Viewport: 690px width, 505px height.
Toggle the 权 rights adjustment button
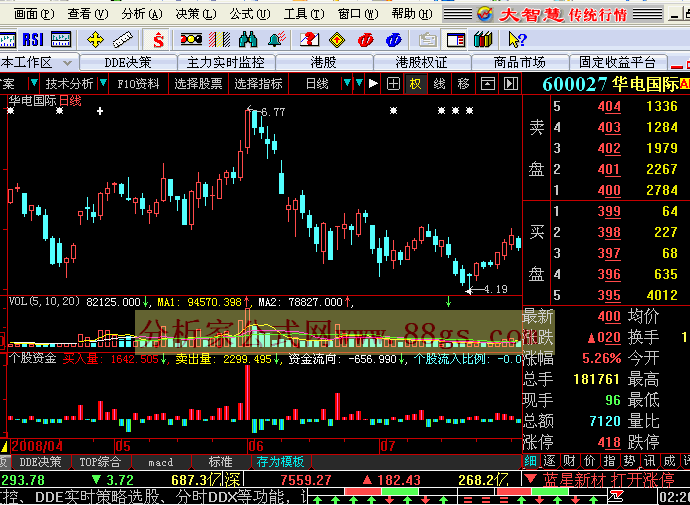(x=416, y=84)
